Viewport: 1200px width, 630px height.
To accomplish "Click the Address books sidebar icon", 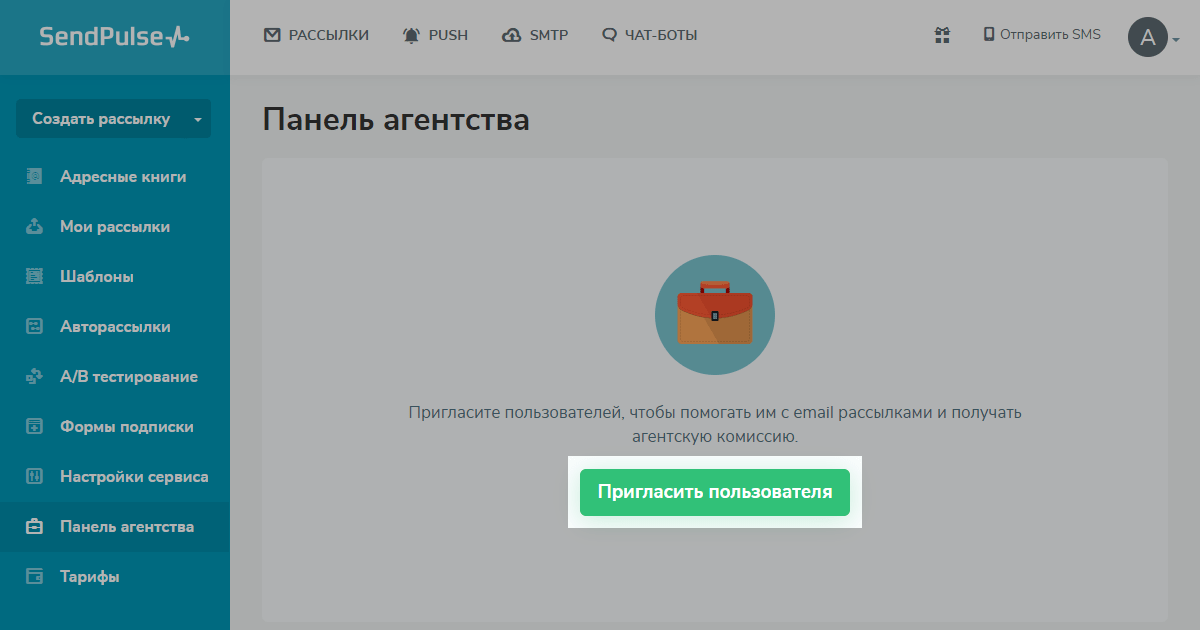I will (35, 177).
